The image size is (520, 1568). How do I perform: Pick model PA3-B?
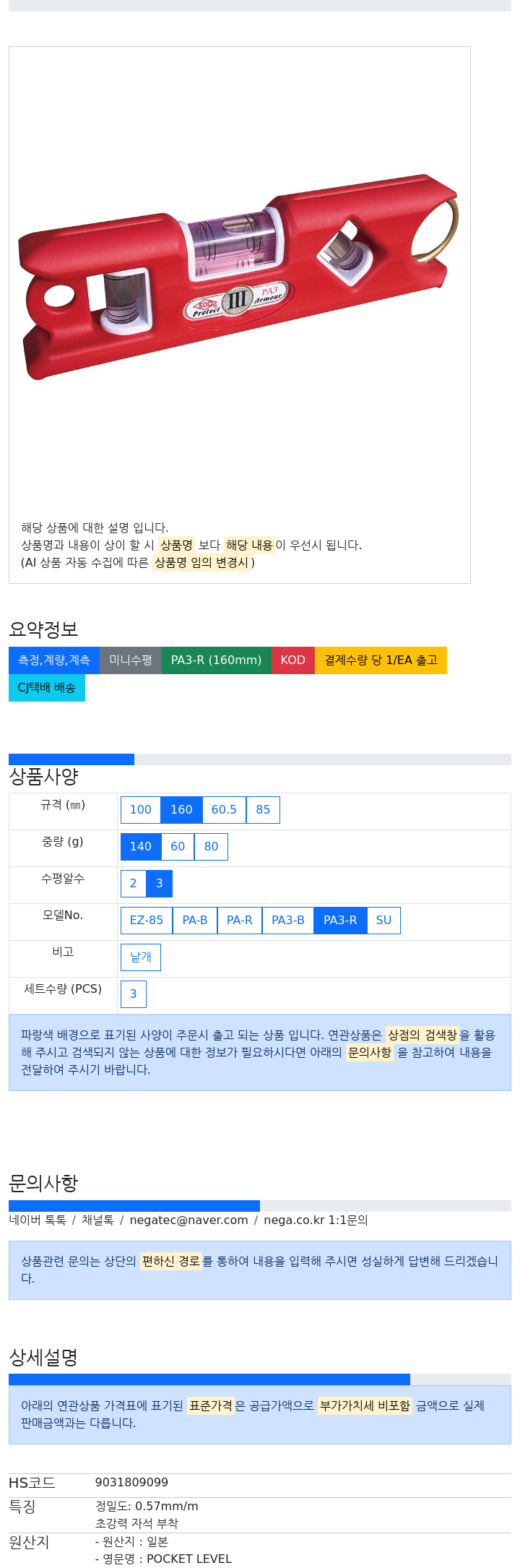288,921
